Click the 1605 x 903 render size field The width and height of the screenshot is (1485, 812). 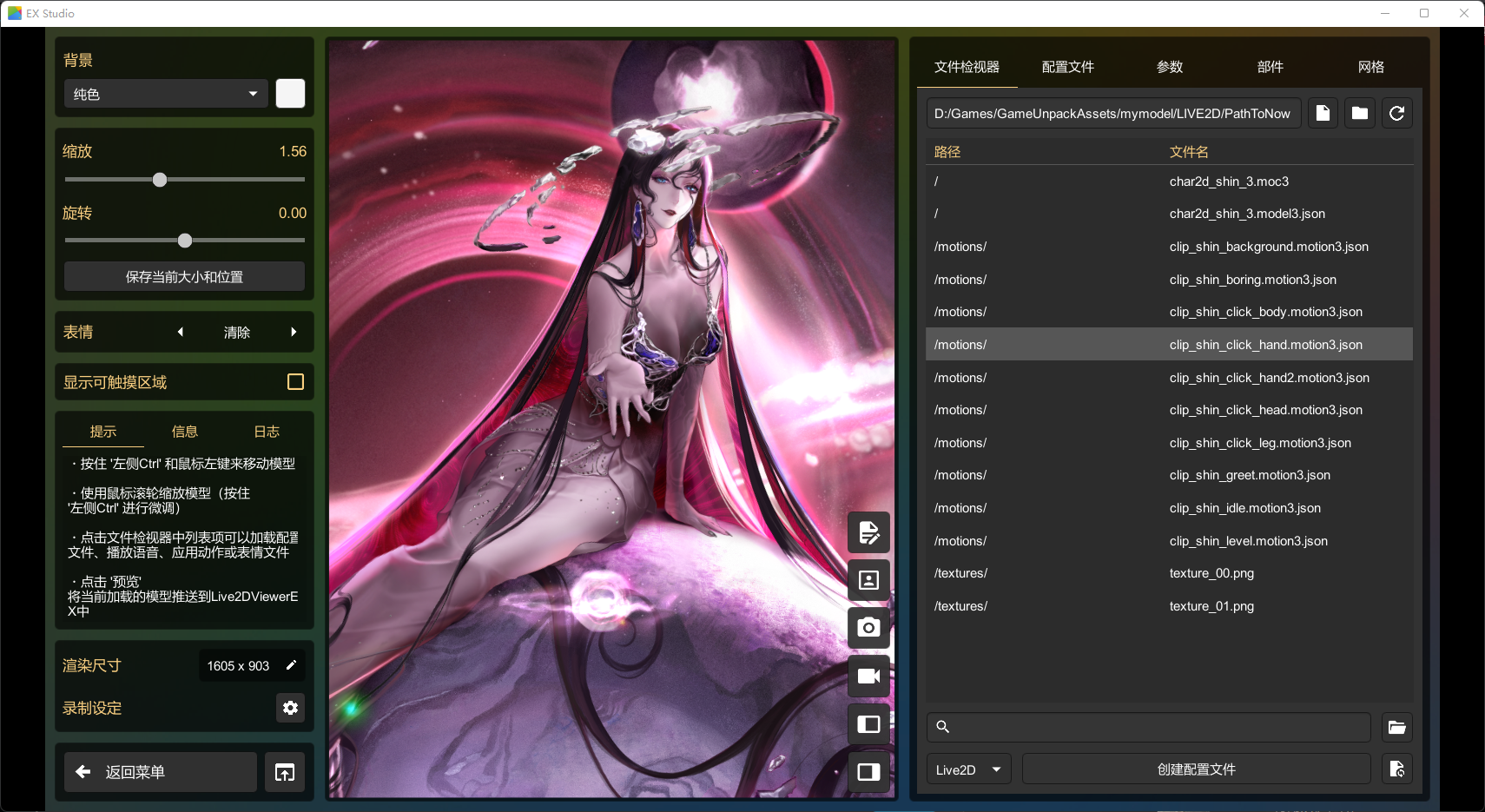pos(252,665)
